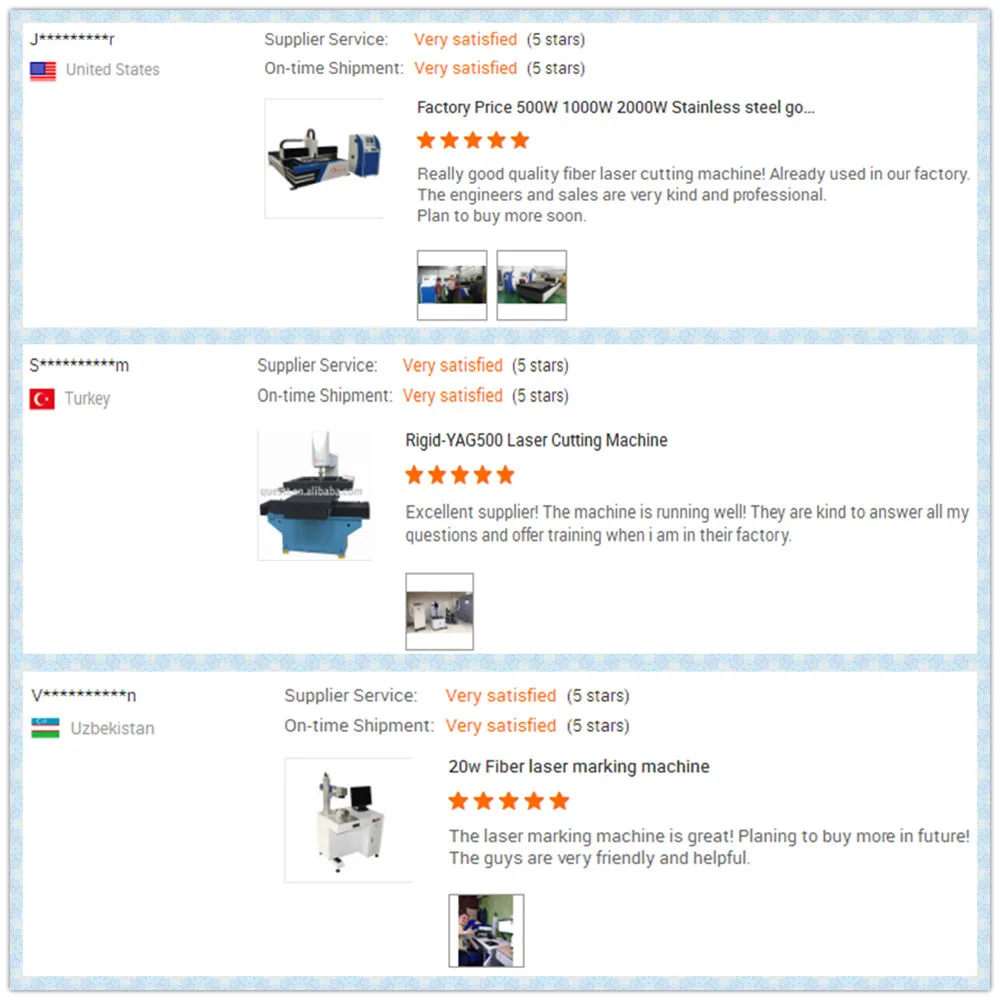The height and width of the screenshot is (1000, 1000).
Task: View the Uzbekistan buyer's review photo
Action: (x=487, y=930)
